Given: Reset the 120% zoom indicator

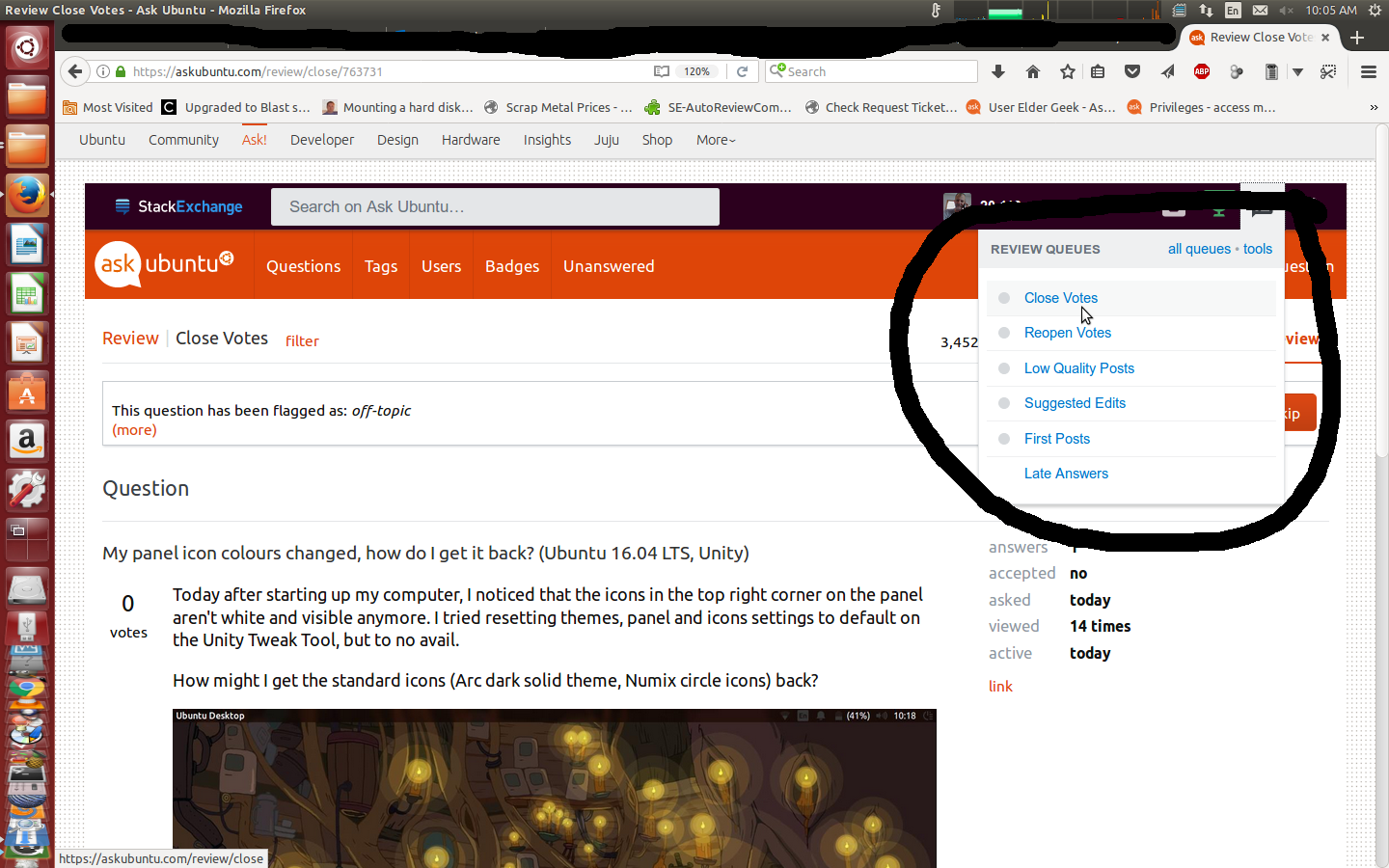Looking at the screenshot, I should (x=696, y=71).
